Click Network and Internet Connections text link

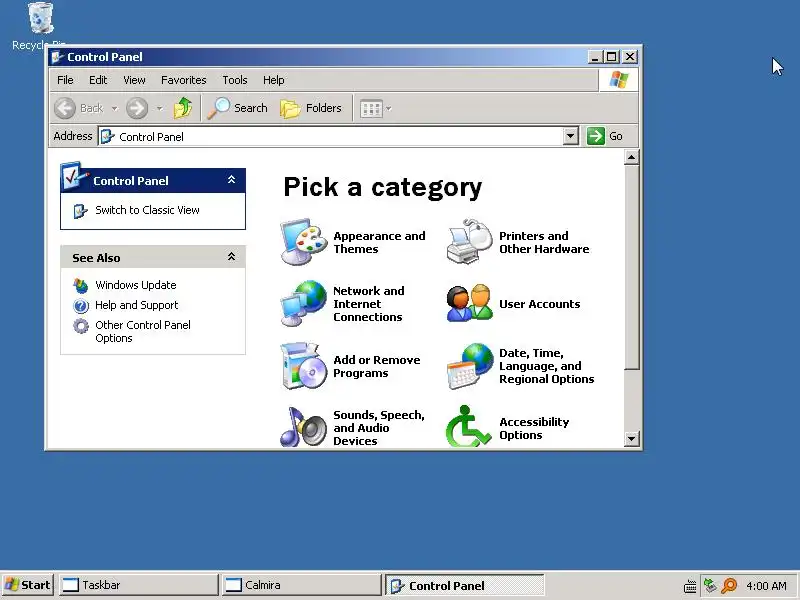click(x=368, y=304)
